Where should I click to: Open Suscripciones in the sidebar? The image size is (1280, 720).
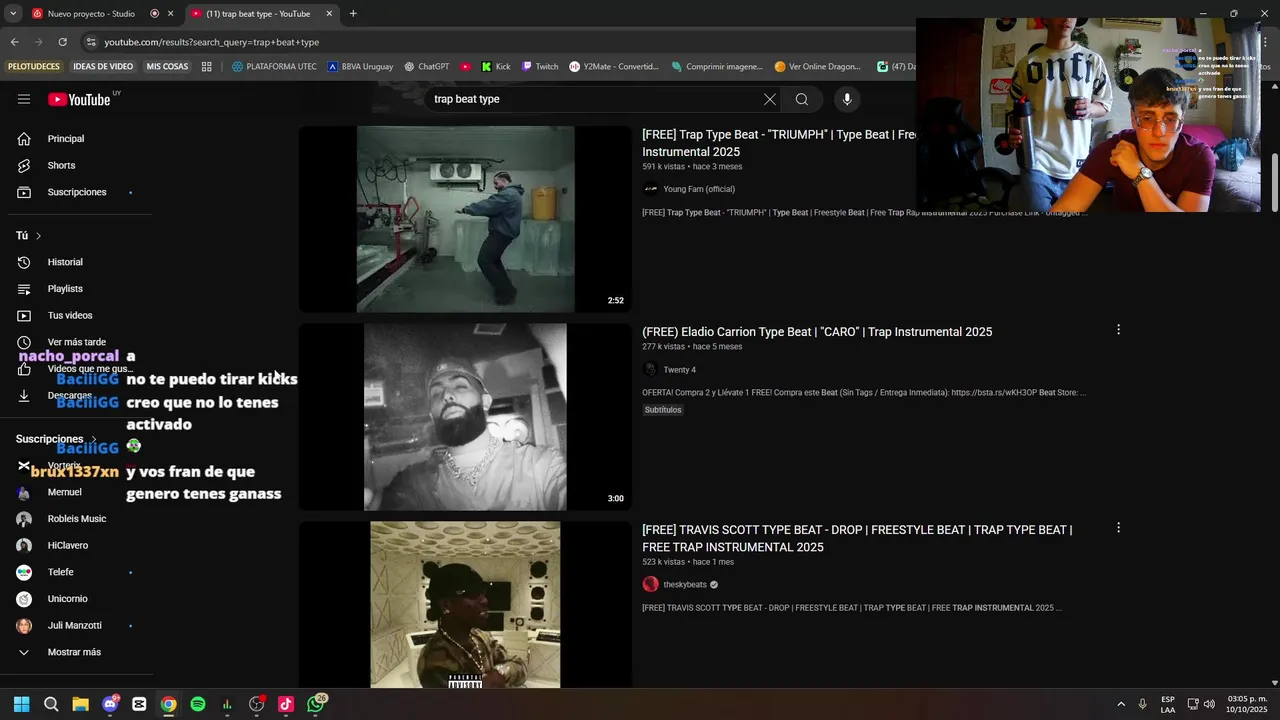[x=76, y=192]
